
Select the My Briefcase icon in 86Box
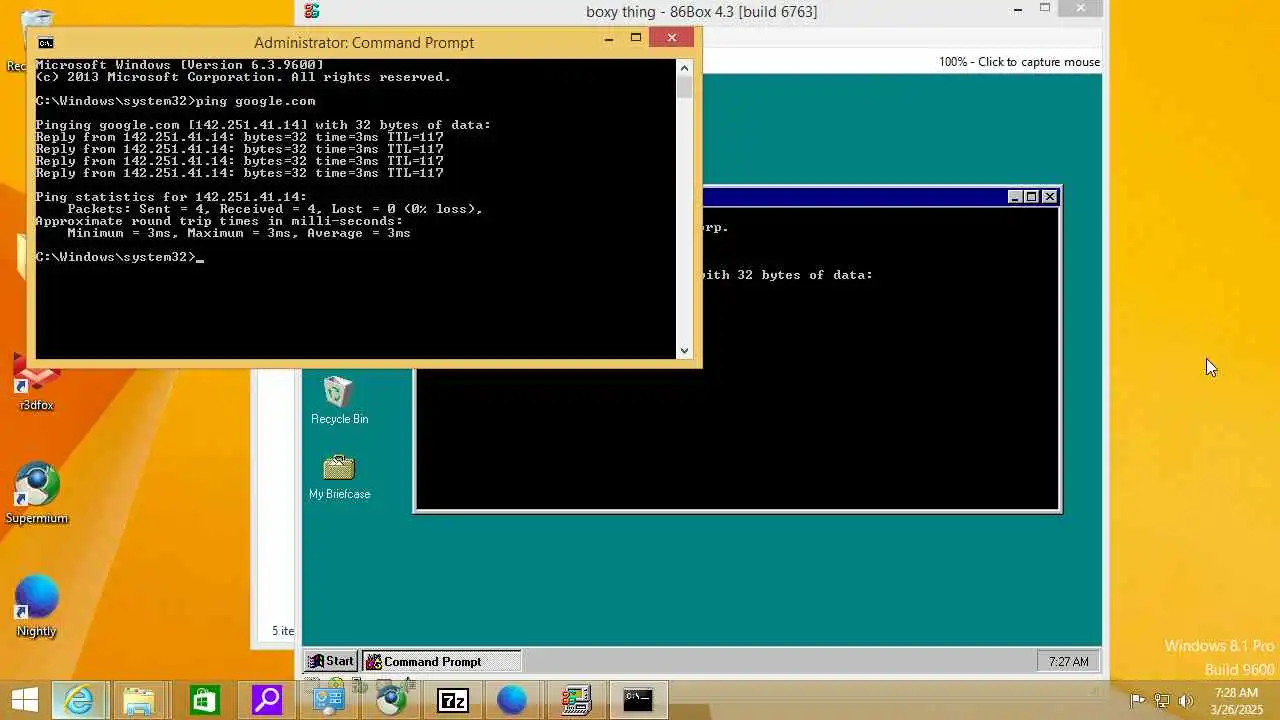[x=339, y=476]
